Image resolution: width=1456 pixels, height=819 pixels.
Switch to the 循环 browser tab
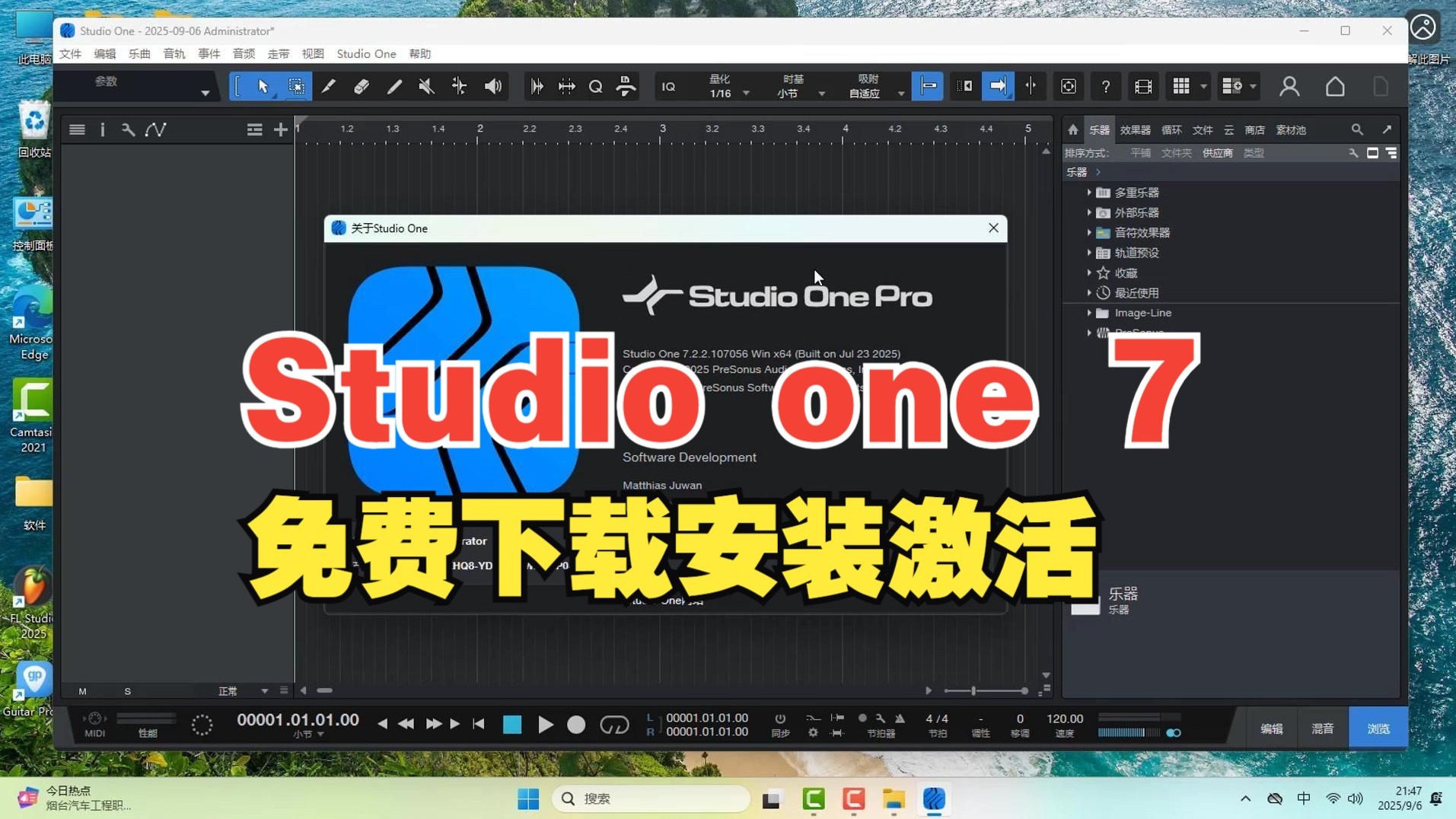[x=1171, y=130]
